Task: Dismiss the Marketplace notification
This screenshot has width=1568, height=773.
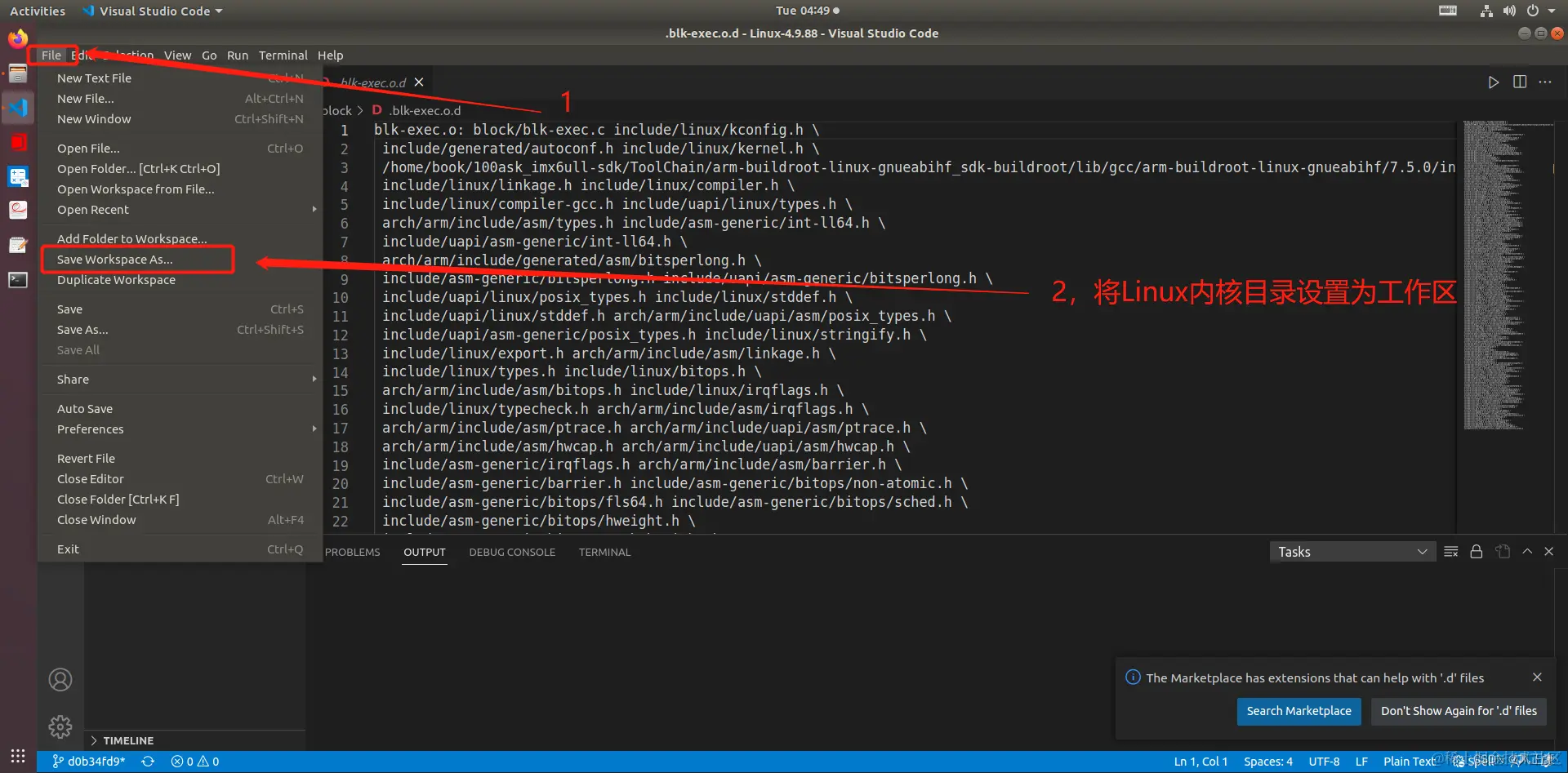Action: [1537, 677]
